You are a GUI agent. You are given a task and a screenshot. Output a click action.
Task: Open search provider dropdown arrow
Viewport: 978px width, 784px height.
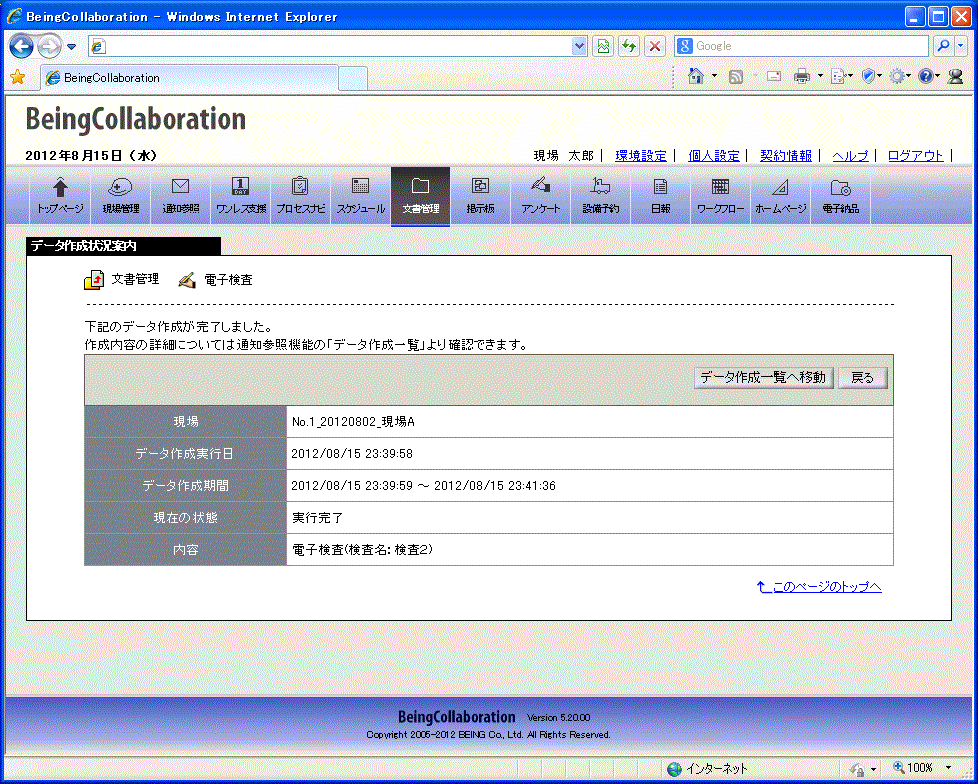click(x=959, y=46)
